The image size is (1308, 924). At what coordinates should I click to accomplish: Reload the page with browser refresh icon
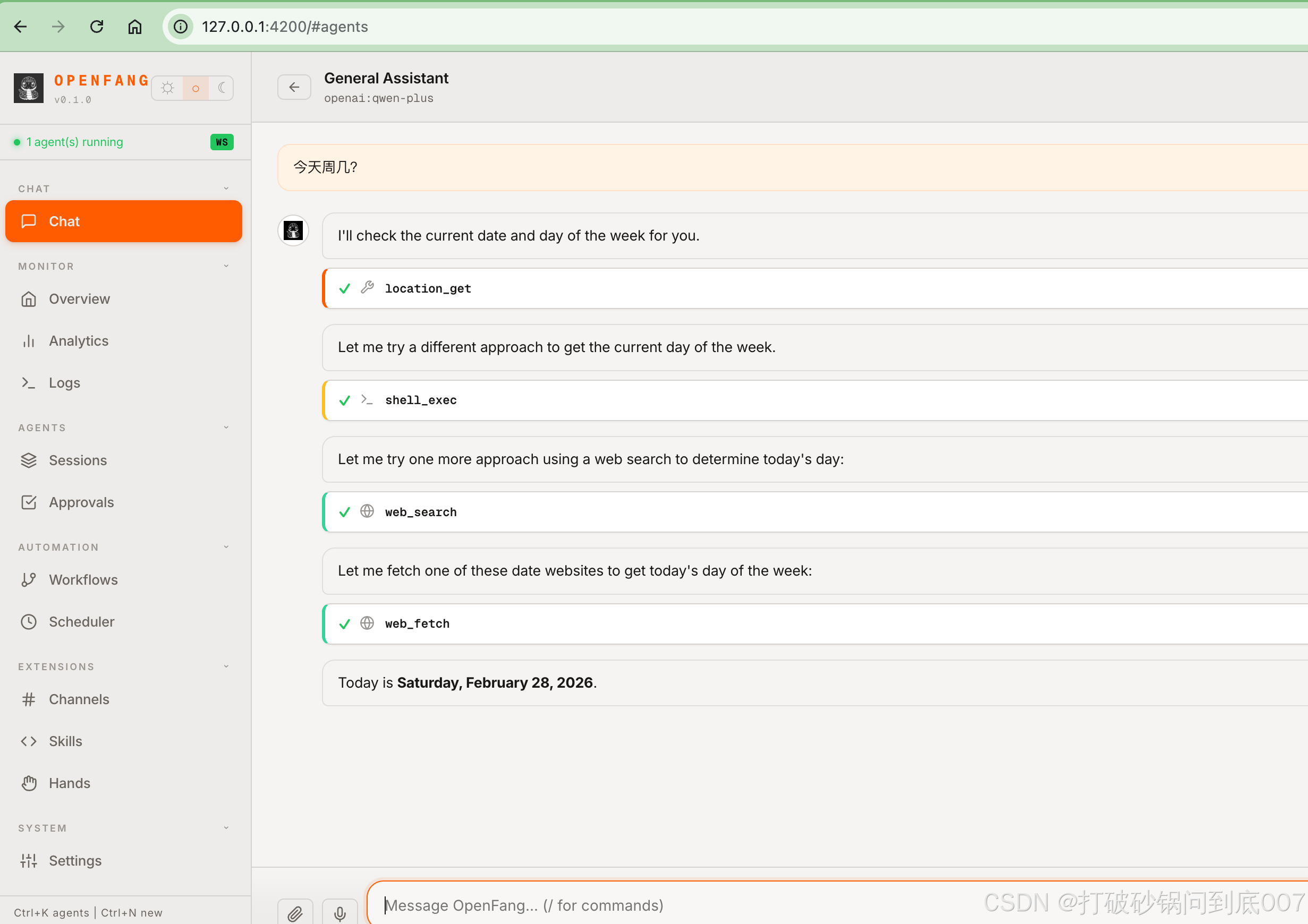[97, 27]
